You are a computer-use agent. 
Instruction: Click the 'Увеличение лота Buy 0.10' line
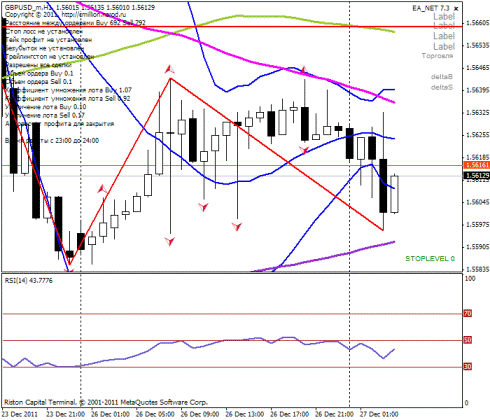point(45,107)
